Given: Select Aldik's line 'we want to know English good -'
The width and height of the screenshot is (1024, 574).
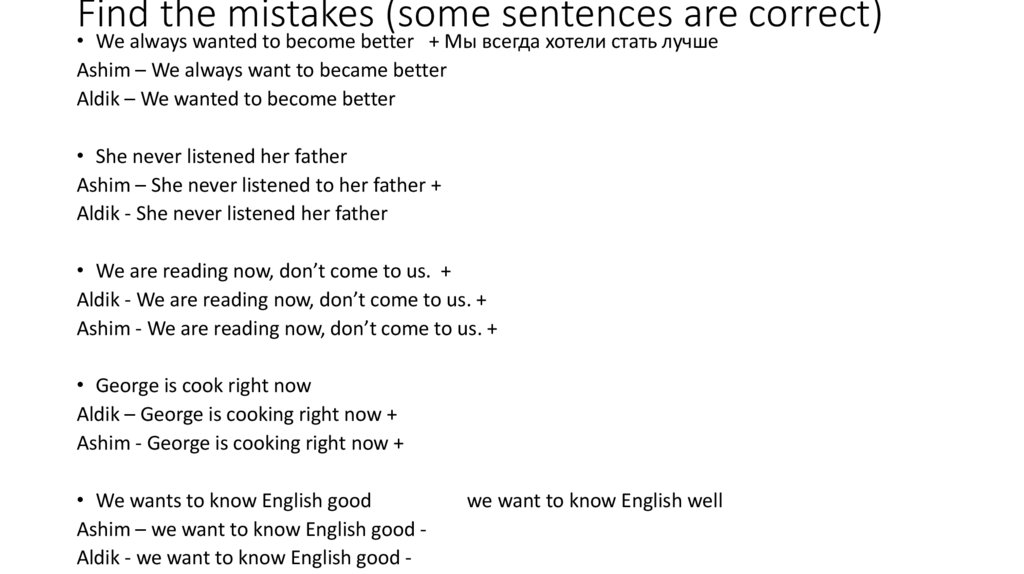Looking at the screenshot, I should click(244, 558).
